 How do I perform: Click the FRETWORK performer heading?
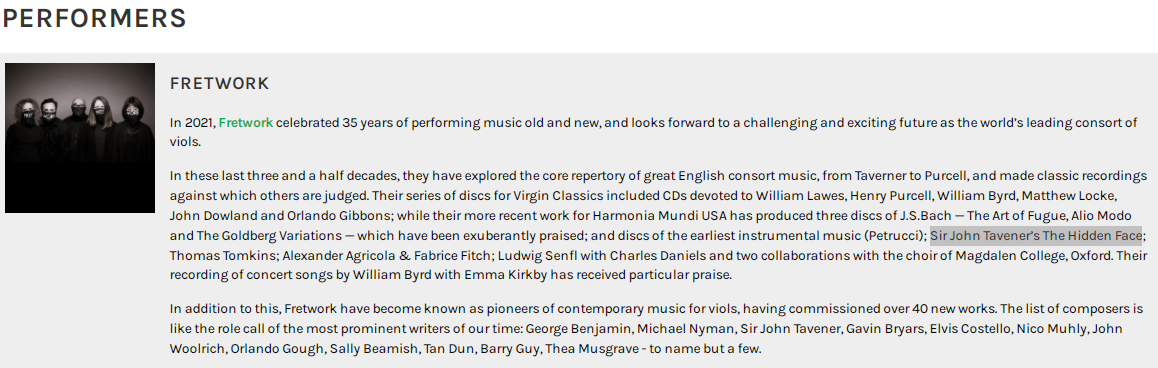(x=219, y=84)
